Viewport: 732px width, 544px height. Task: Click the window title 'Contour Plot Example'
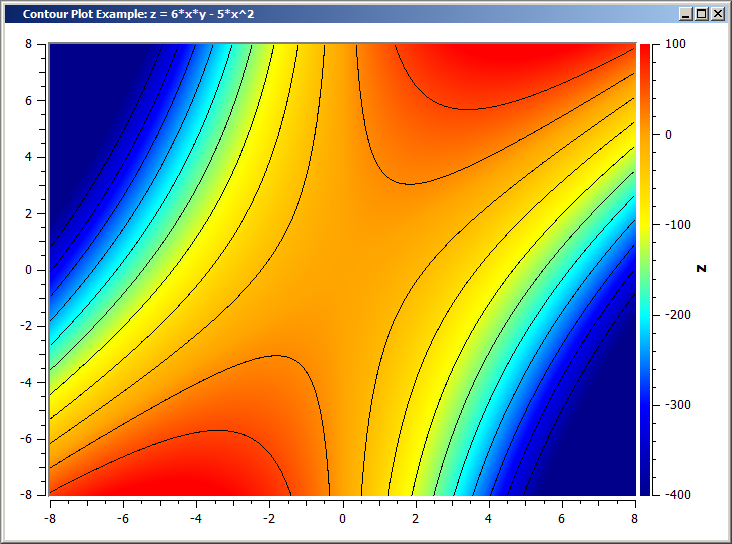pos(85,14)
